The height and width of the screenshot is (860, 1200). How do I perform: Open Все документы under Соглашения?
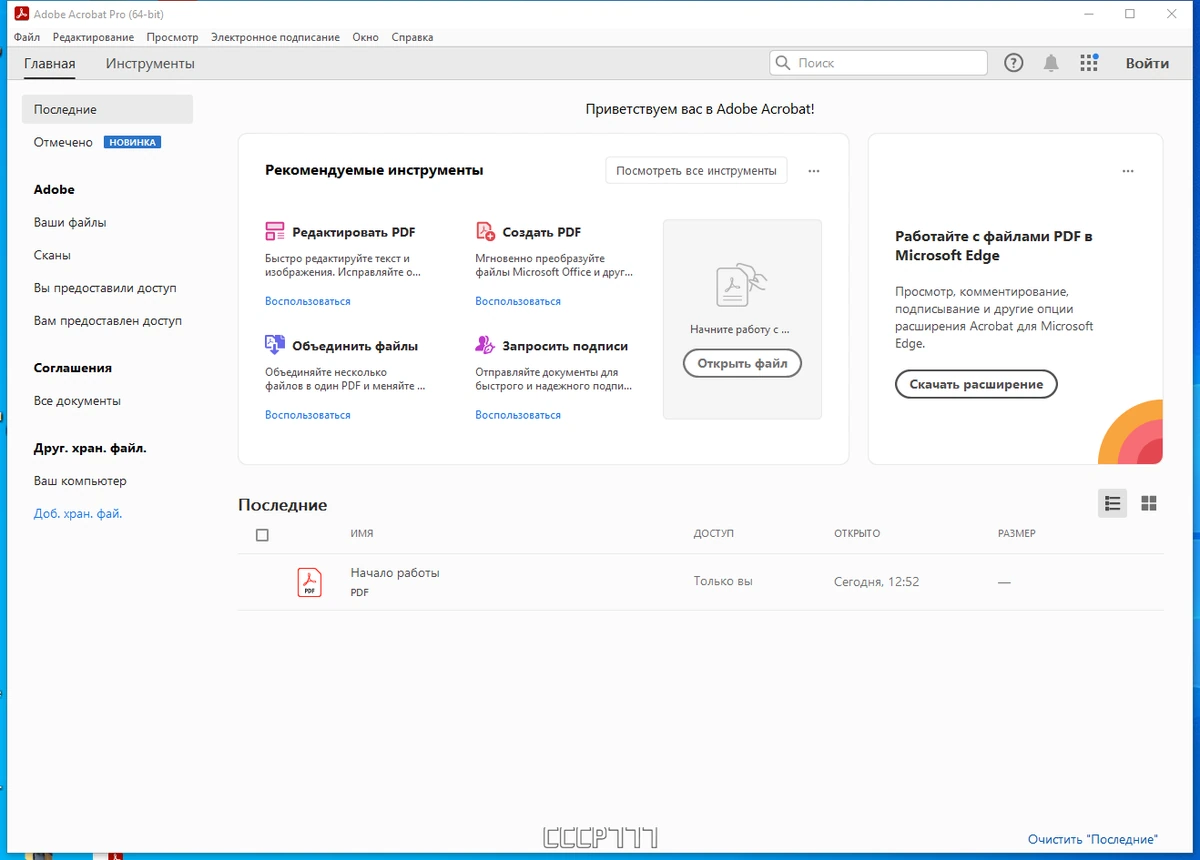pyautogui.click(x=77, y=401)
